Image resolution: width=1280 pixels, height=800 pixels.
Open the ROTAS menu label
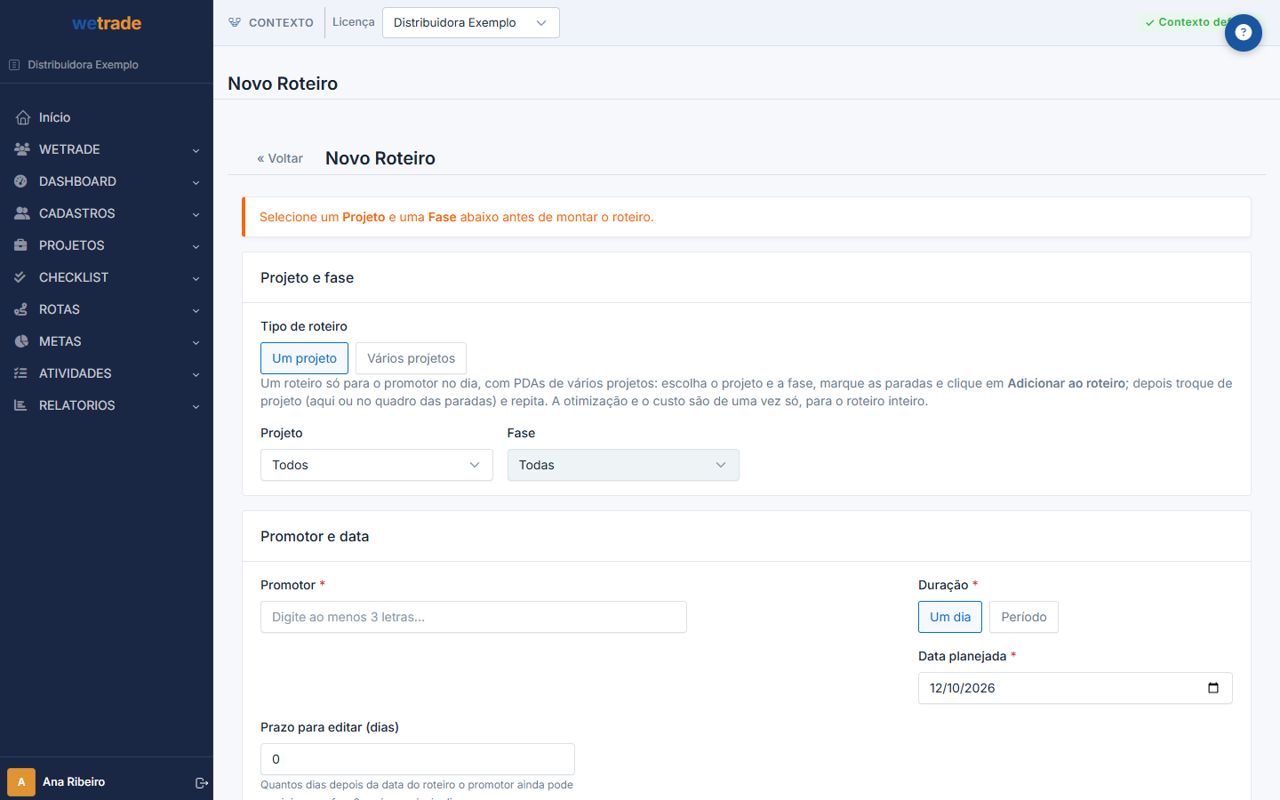coord(59,310)
